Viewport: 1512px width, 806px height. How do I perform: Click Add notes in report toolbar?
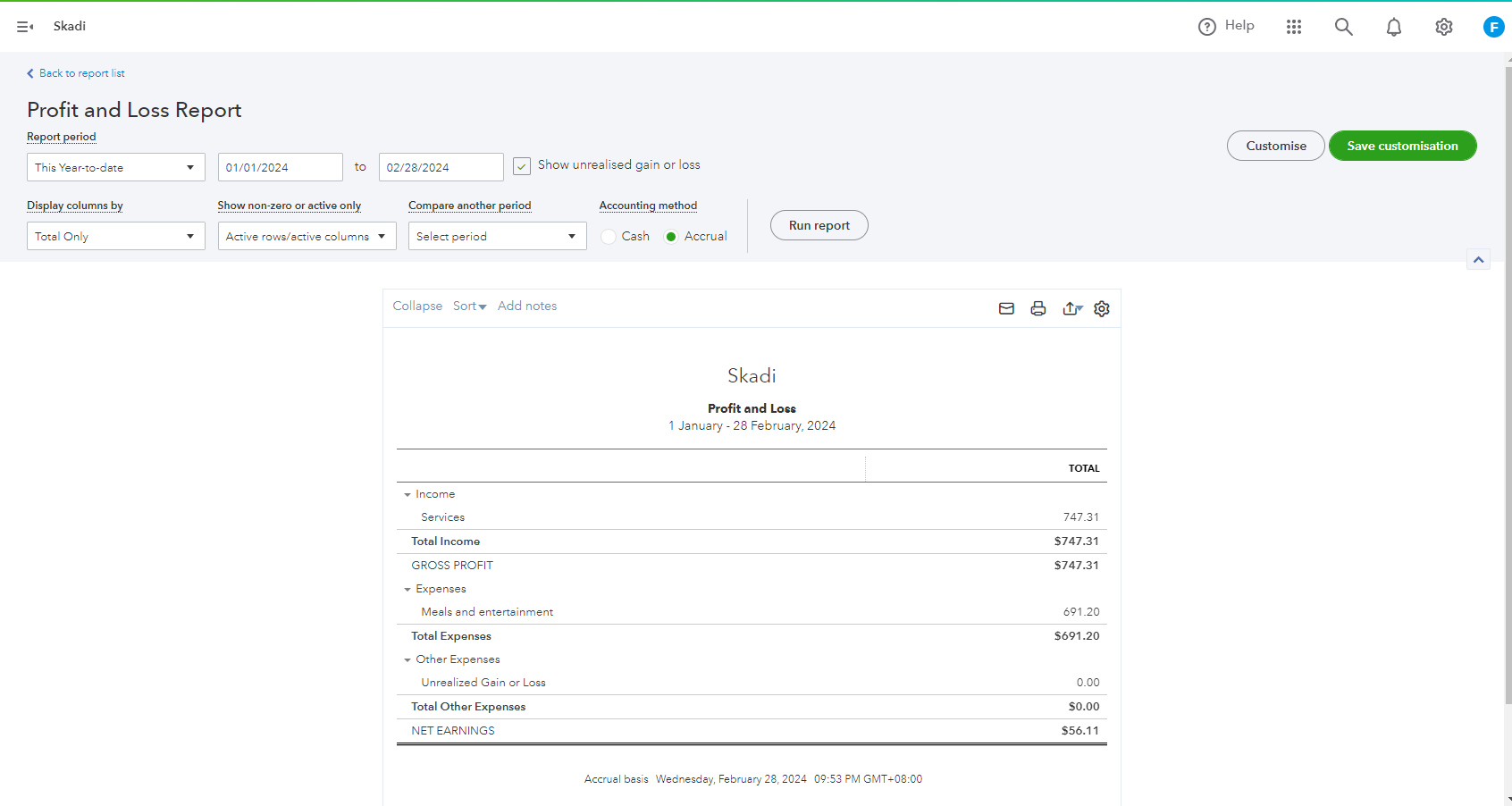526,306
